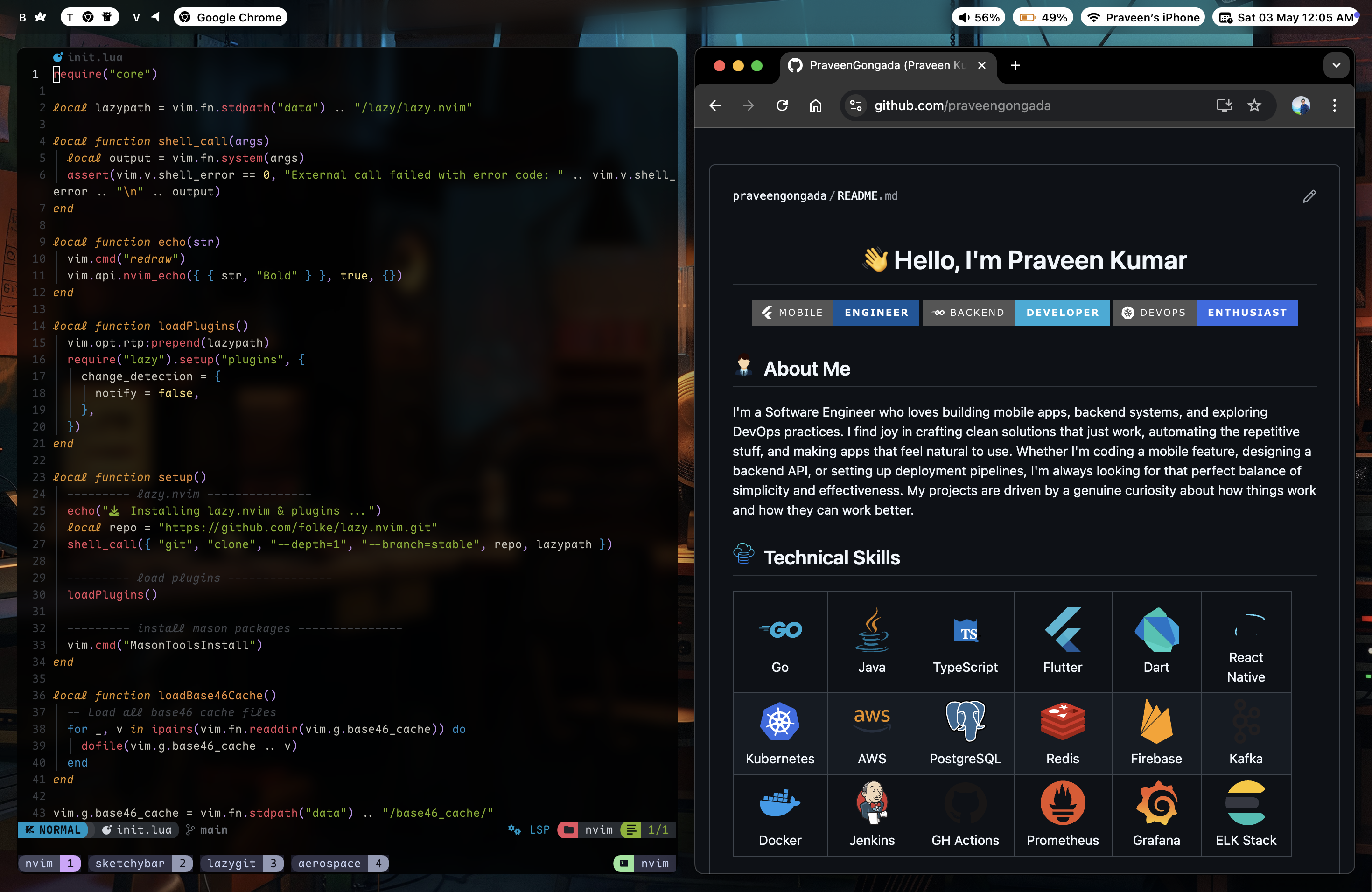Click the Technical Skills heading

[x=831, y=557]
